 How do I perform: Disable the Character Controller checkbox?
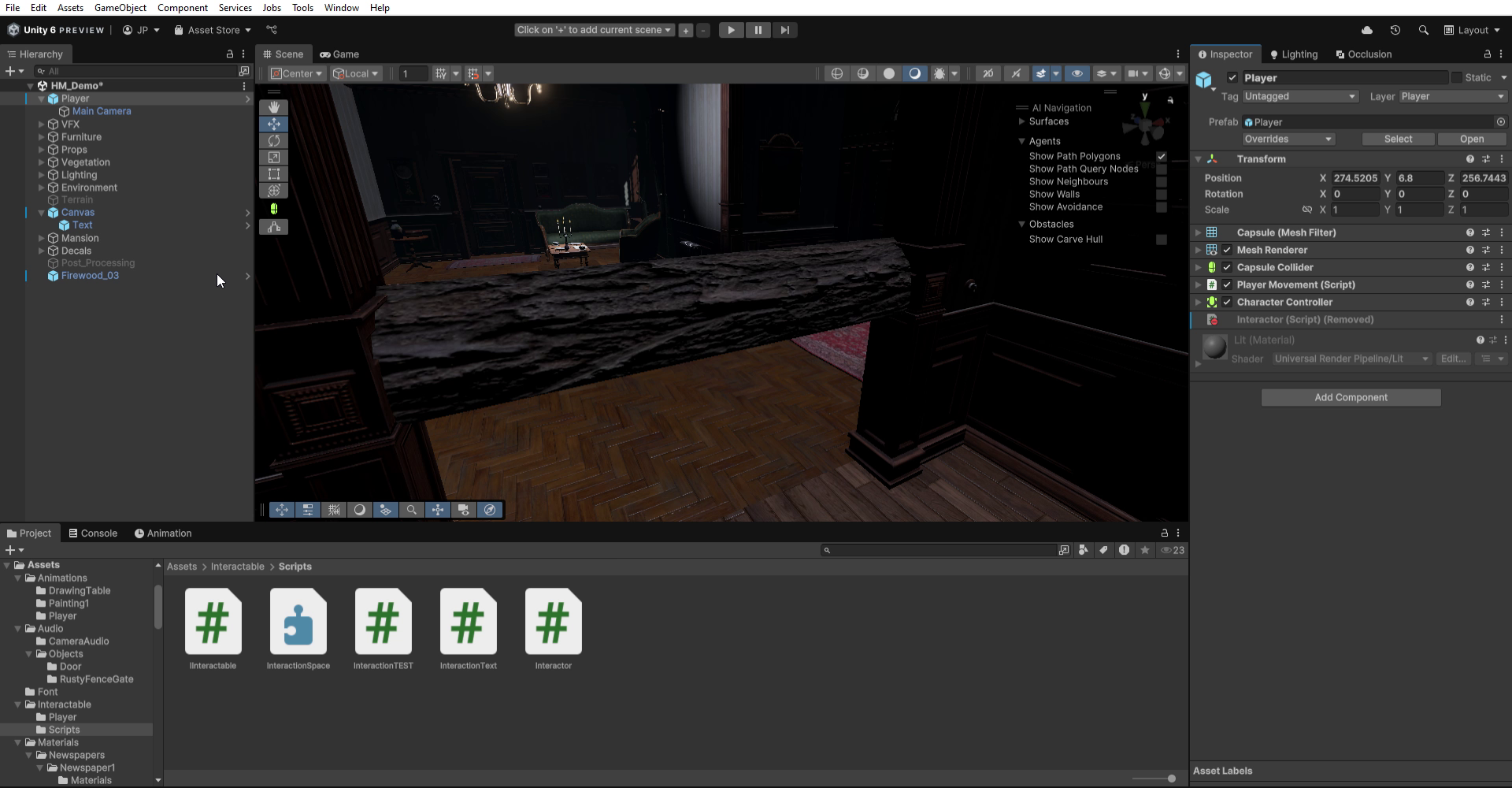pos(1227,302)
